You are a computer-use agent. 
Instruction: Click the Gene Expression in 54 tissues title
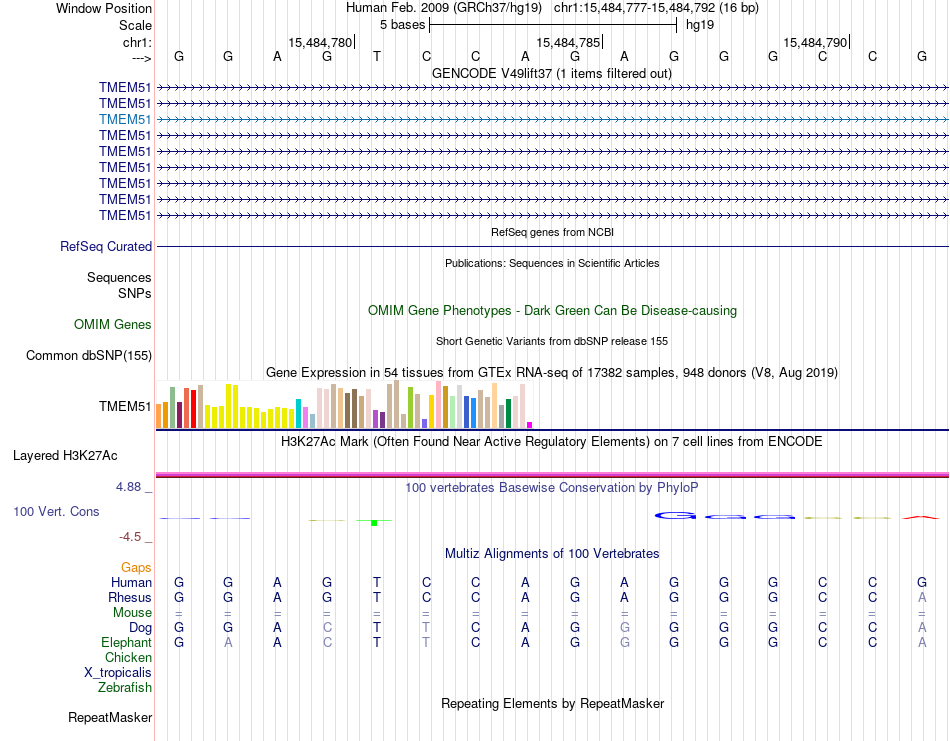pos(552,373)
